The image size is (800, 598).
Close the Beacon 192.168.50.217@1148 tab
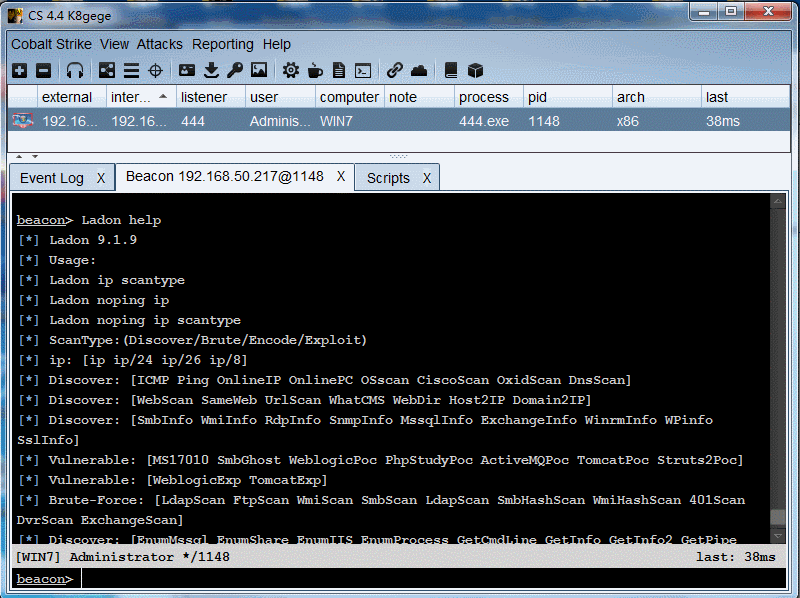[x=341, y=176]
